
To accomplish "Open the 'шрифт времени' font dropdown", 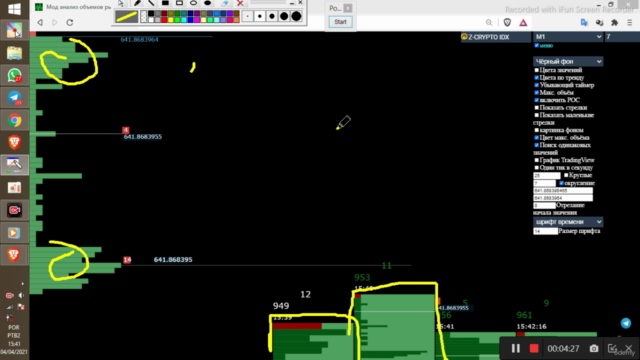I will pos(568,222).
